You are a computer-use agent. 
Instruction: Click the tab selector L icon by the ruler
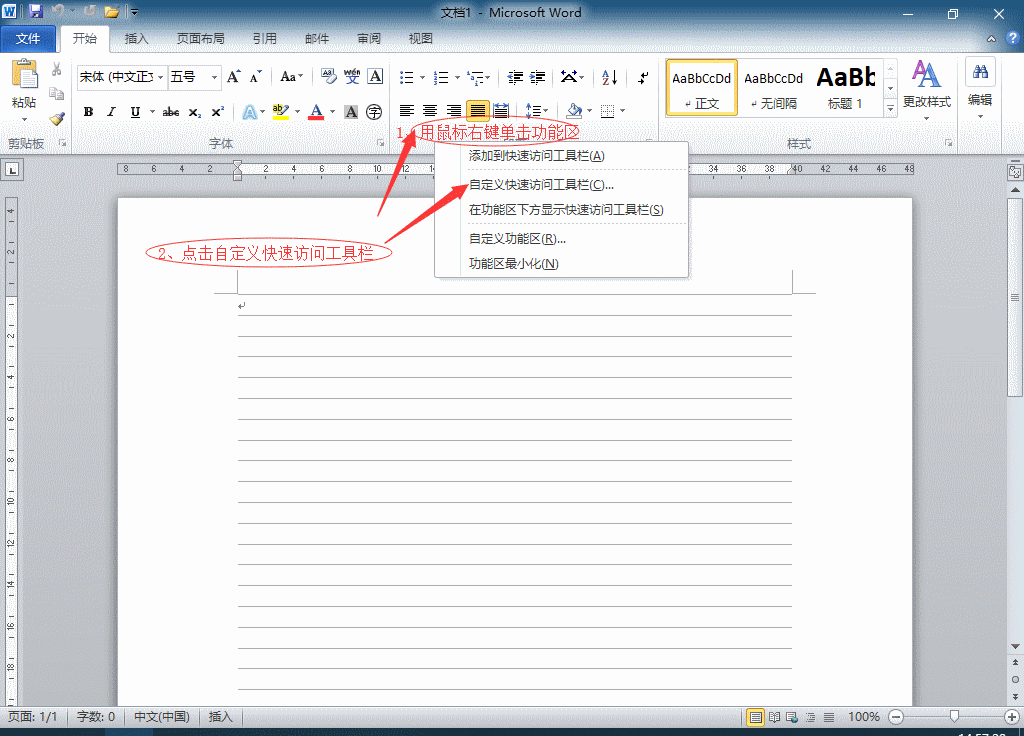[12, 170]
